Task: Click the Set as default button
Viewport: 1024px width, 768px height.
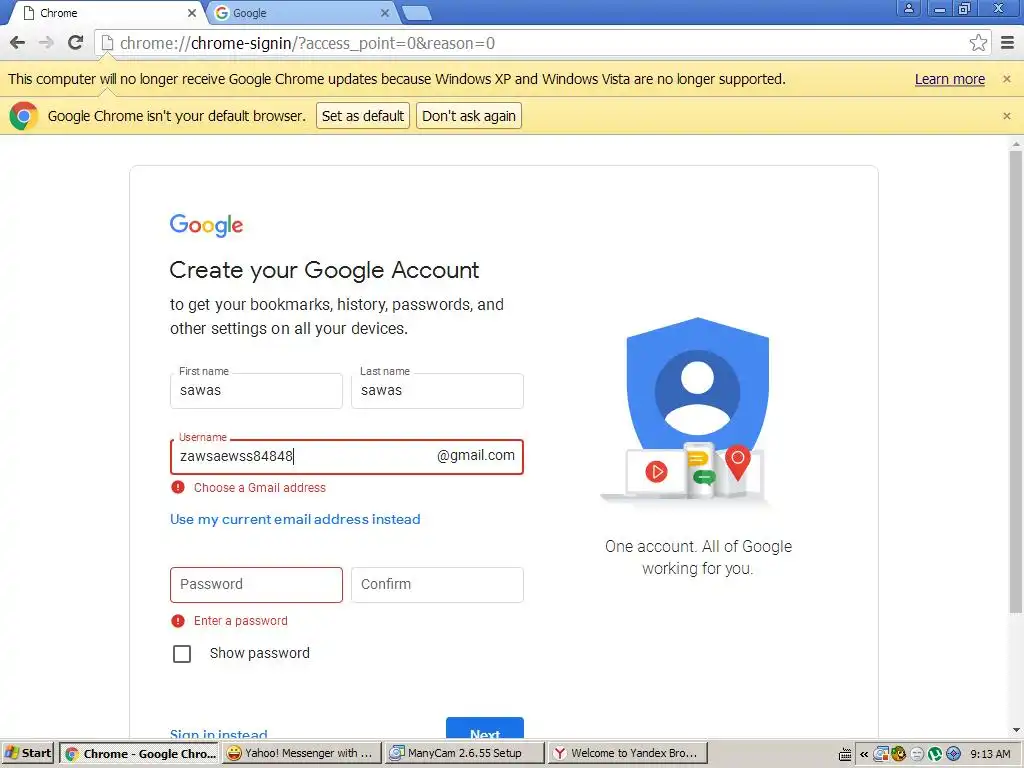Action: (x=363, y=116)
